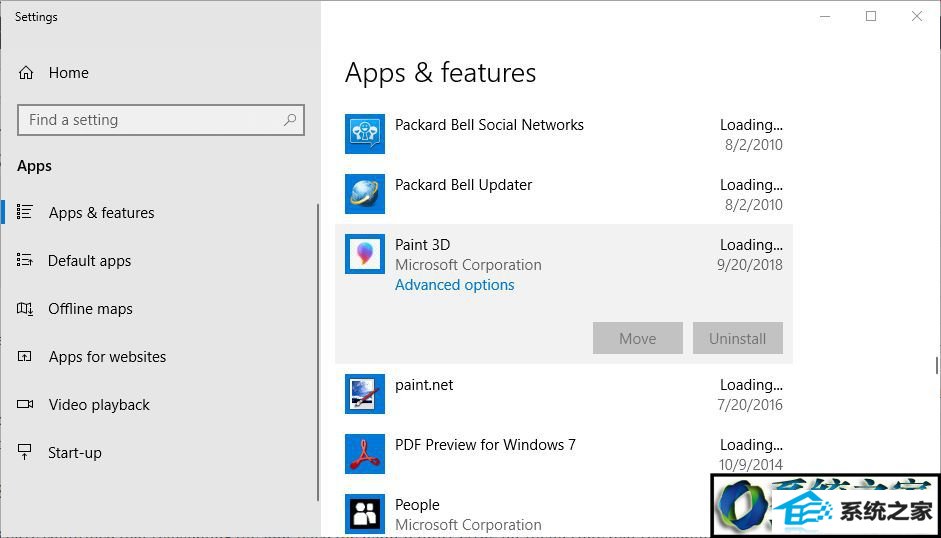
Task: Click the 9/20/2018 install date
Action: (750, 265)
